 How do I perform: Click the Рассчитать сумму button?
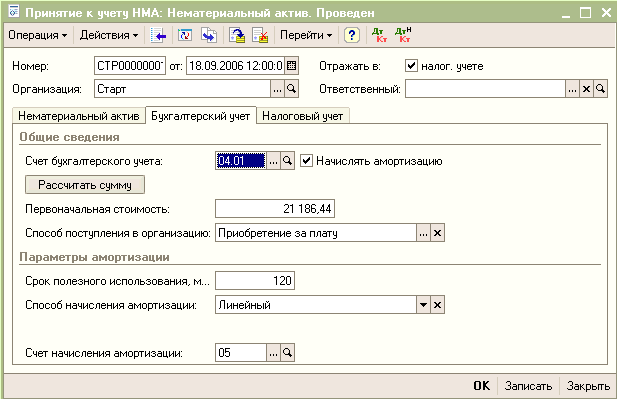(x=85, y=185)
